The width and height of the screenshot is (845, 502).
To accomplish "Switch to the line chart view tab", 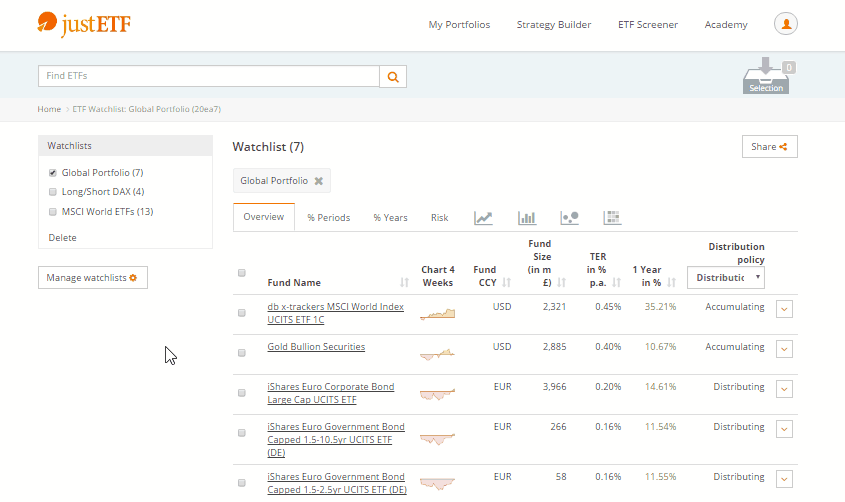I will 483,217.
